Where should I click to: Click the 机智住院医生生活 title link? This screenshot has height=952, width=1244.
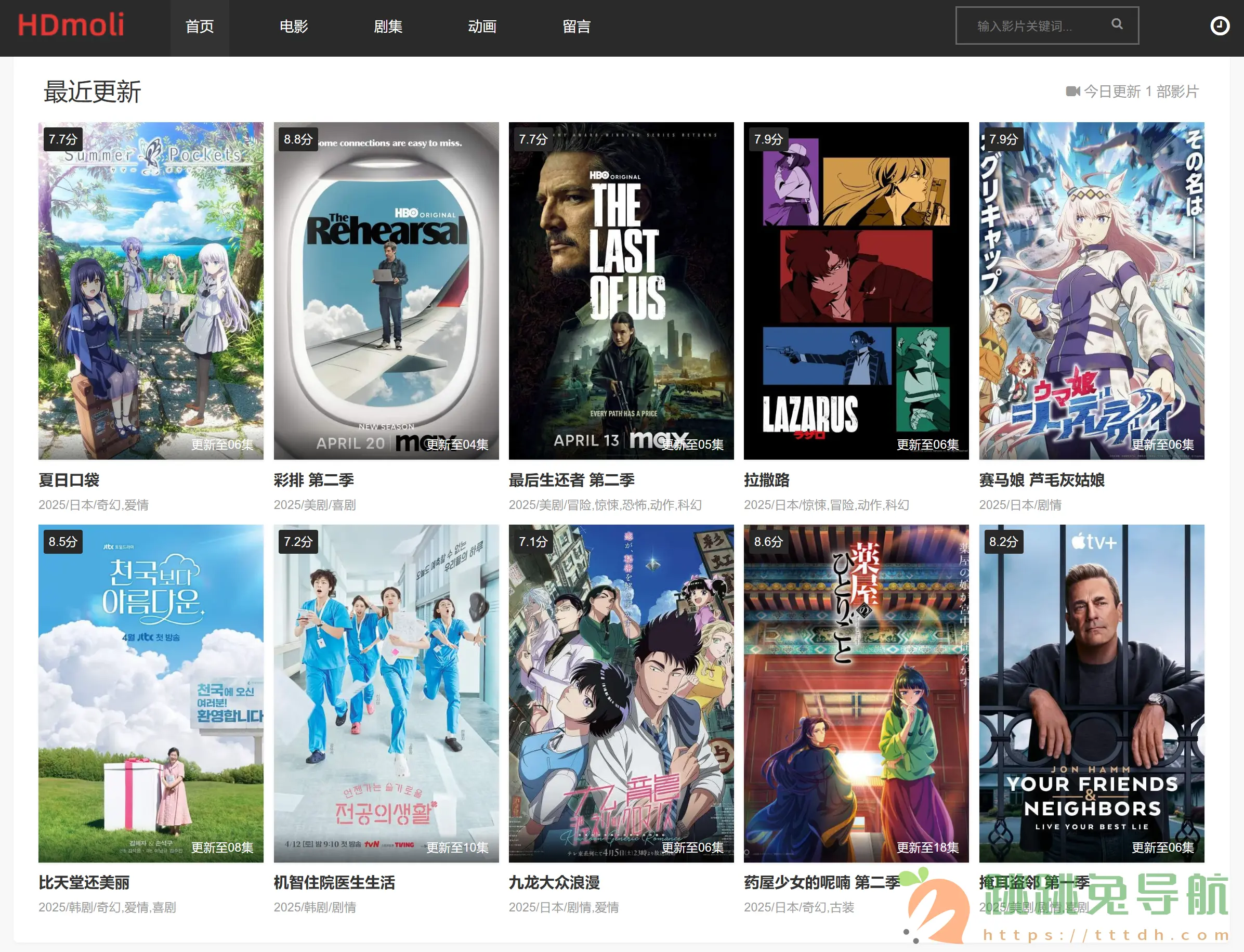334,882
